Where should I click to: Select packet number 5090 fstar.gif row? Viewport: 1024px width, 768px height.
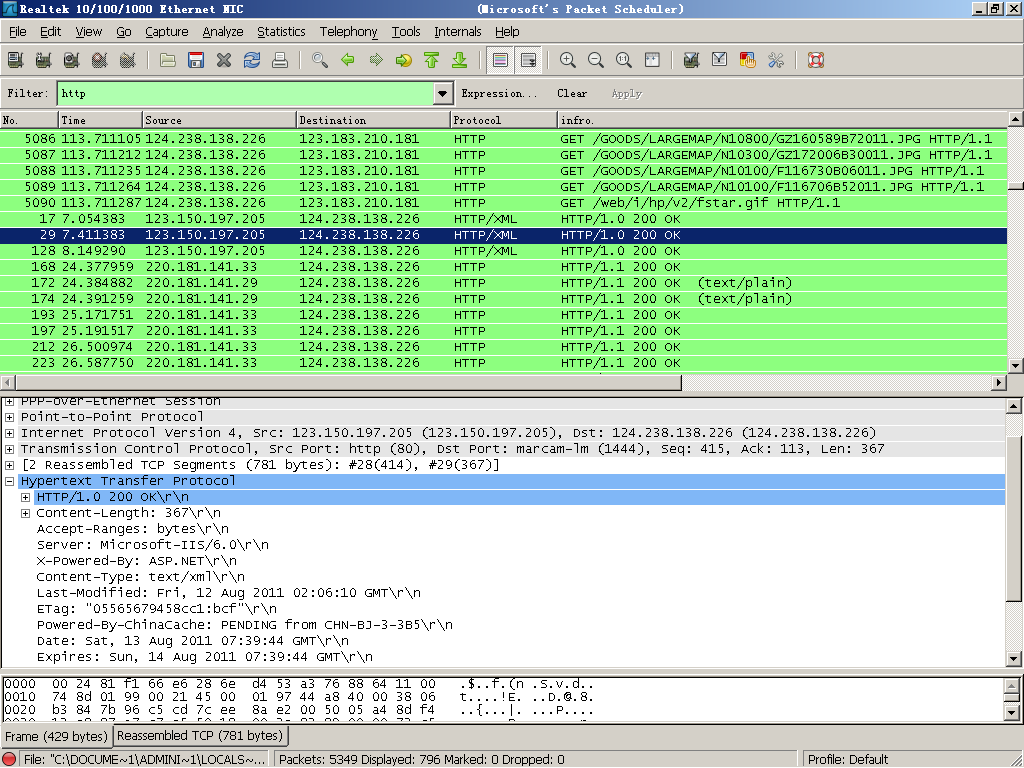click(x=504, y=202)
